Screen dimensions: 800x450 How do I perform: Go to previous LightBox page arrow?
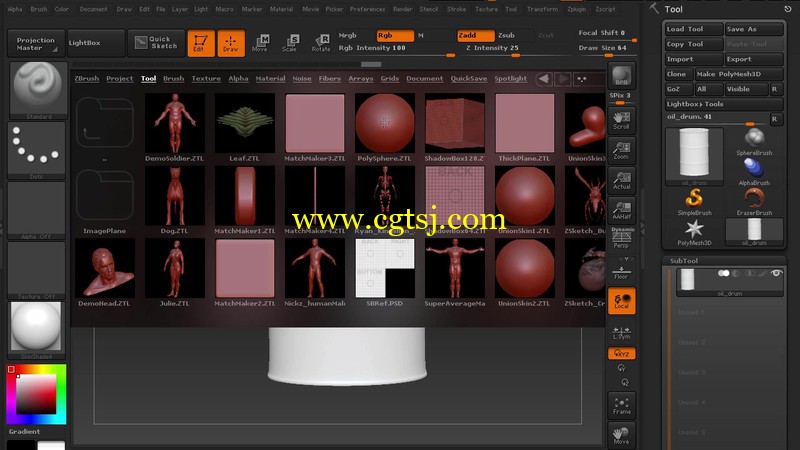(x=544, y=79)
